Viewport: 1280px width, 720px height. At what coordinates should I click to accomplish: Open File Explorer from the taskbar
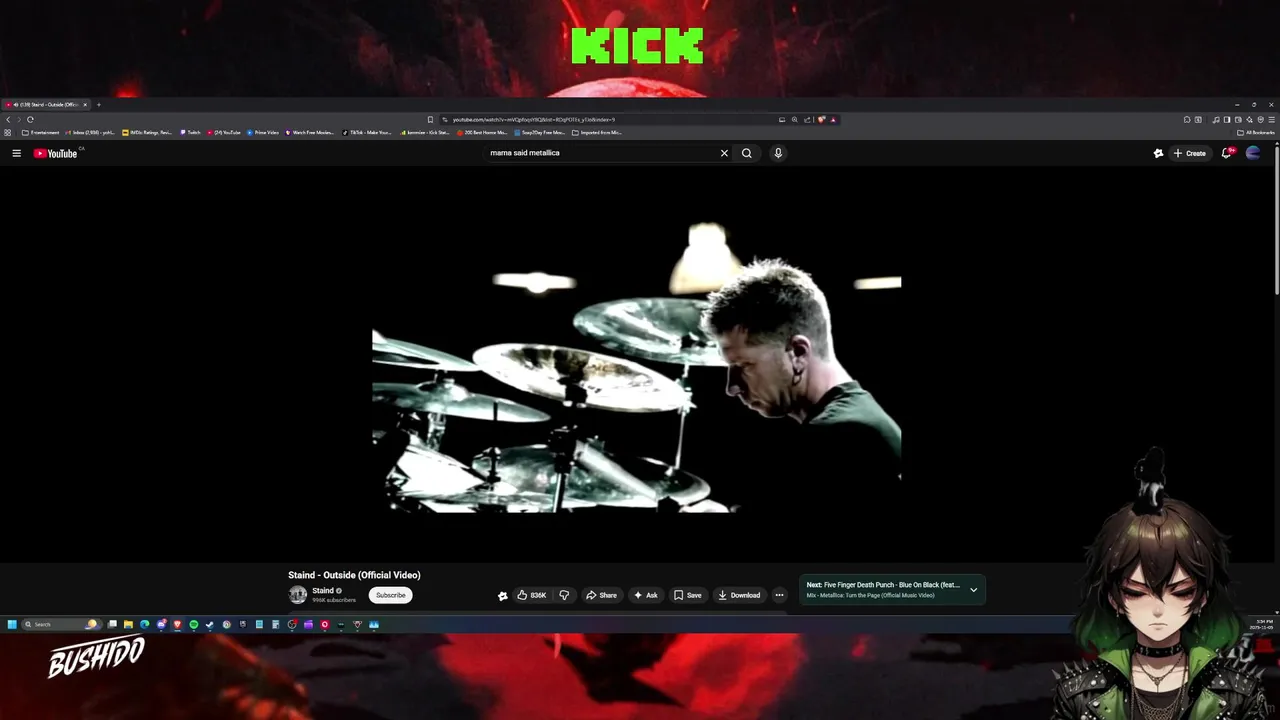click(x=128, y=624)
